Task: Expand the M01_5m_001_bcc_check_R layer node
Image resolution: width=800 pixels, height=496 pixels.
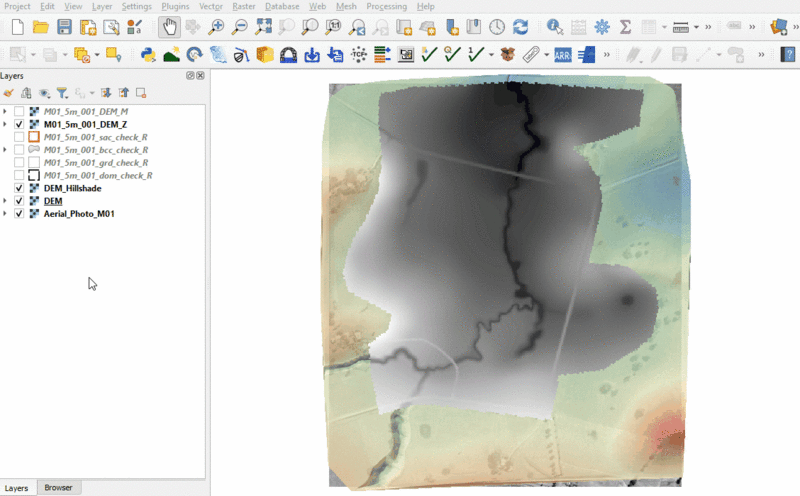Action: (6, 150)
